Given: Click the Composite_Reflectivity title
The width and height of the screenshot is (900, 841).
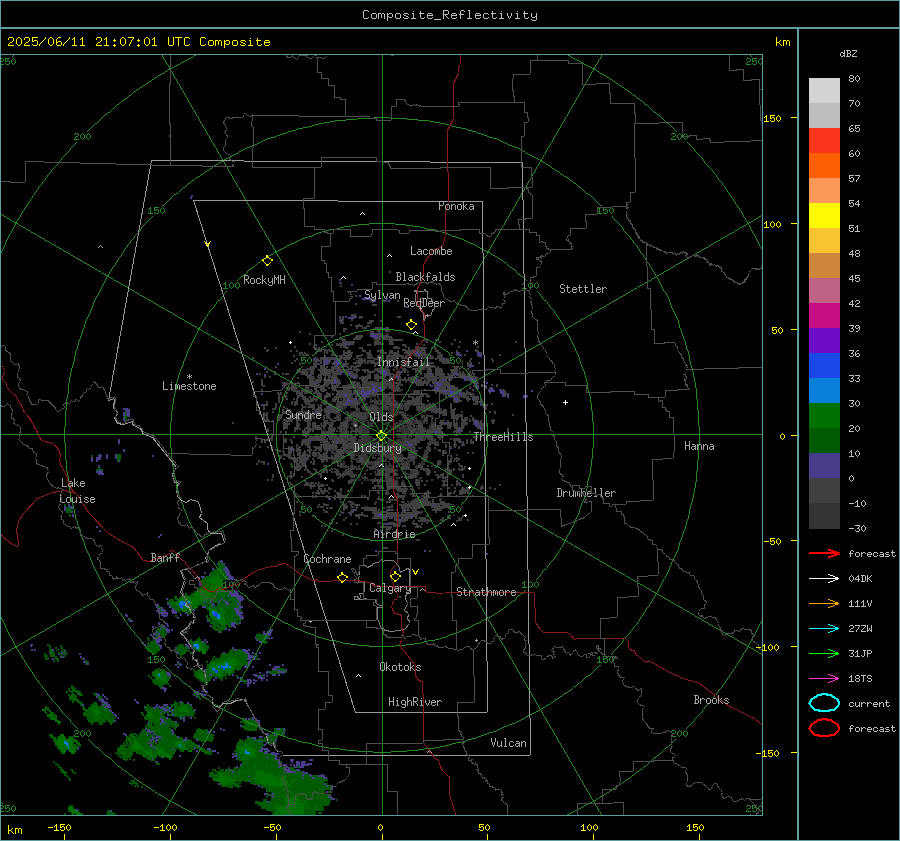Looking at the screenshot, I should coord(449,15).
